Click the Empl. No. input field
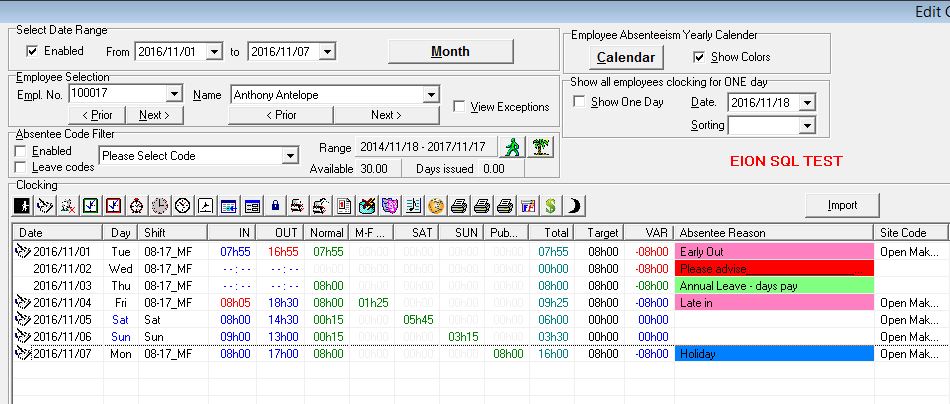 tap(121, 94)
